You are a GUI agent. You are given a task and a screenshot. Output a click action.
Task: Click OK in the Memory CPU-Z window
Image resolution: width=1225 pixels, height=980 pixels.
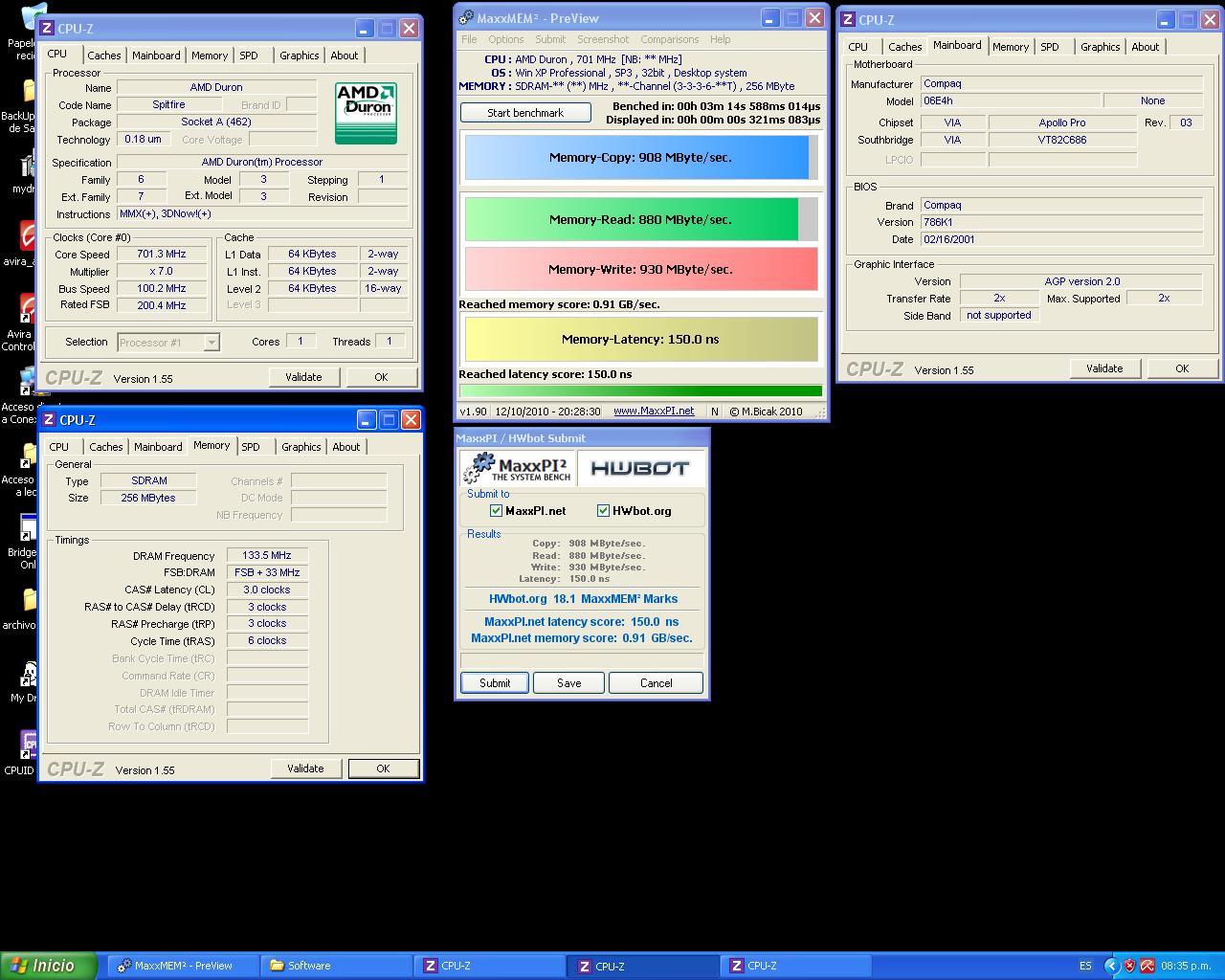click(383, 768)
